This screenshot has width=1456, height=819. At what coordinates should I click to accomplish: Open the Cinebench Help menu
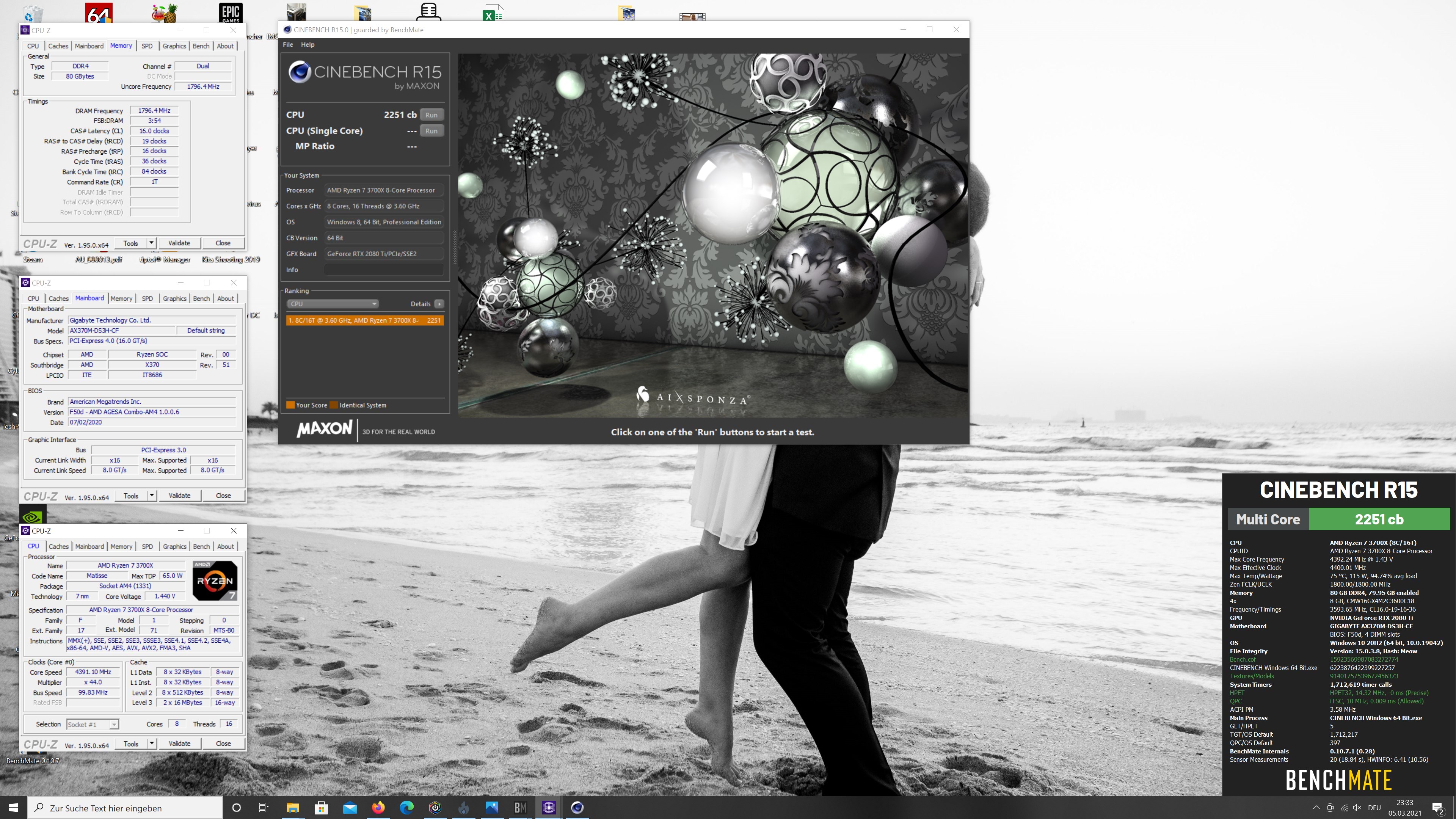tap(308, 45)
